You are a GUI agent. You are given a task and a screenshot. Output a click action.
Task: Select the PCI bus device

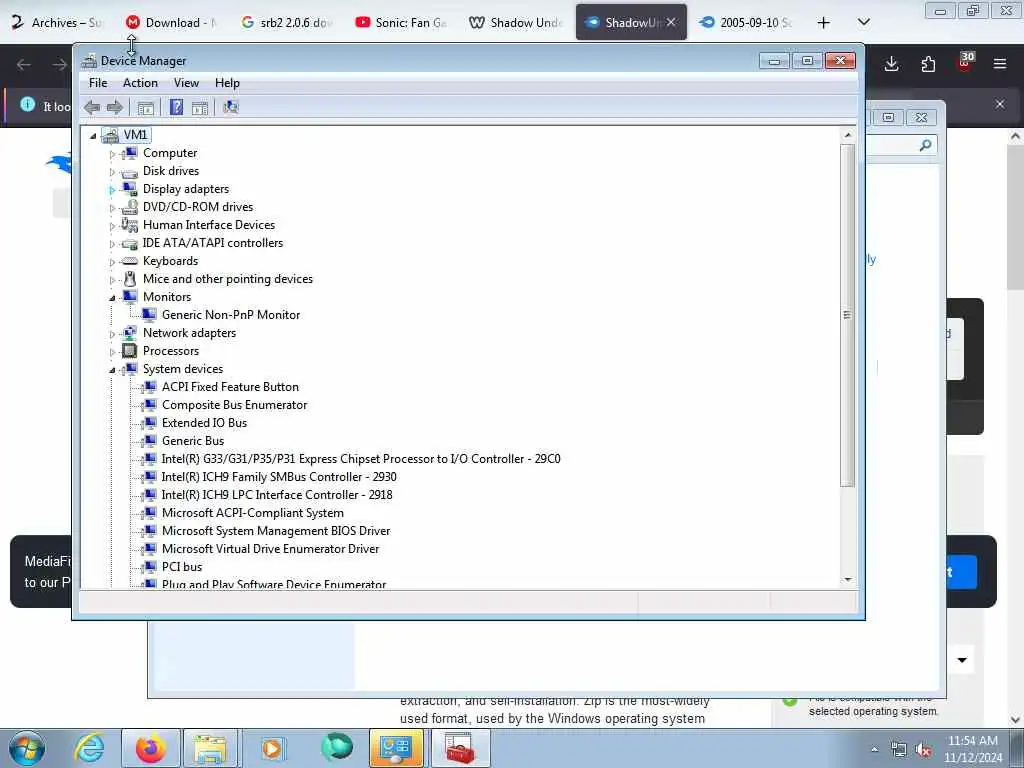(x=182, y=567)
